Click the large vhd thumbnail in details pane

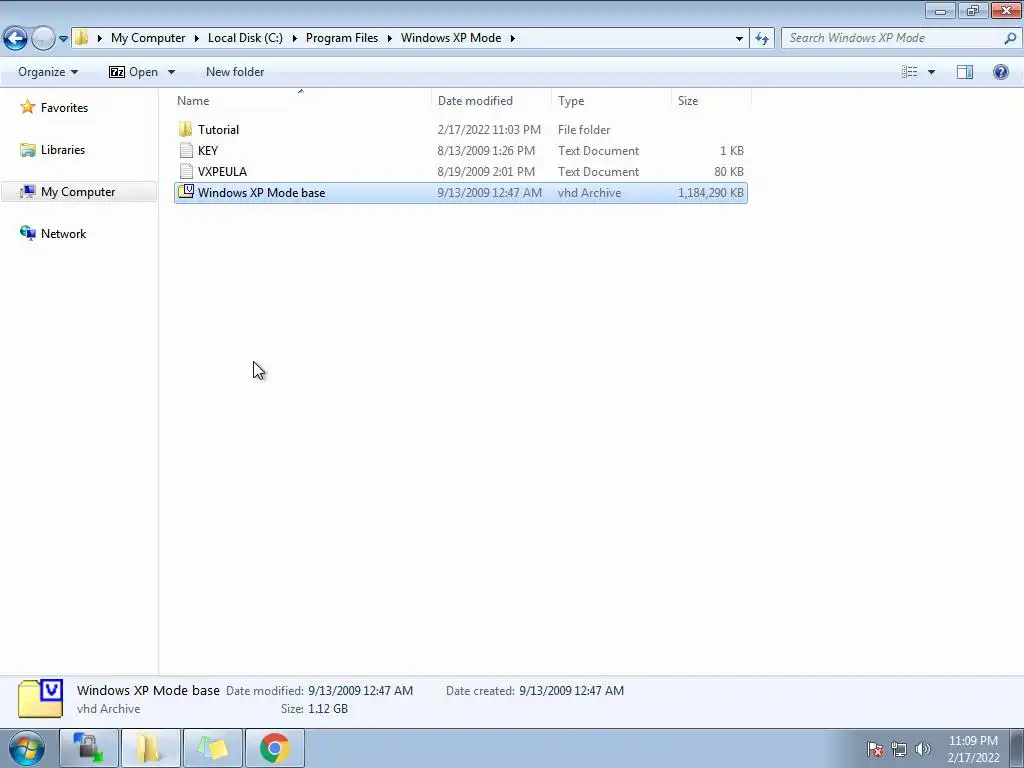(40, 698)
